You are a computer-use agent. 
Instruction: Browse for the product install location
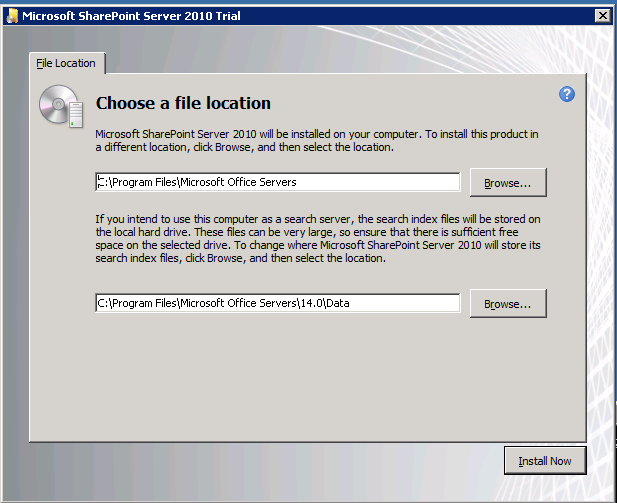click(x=508, y=183)
